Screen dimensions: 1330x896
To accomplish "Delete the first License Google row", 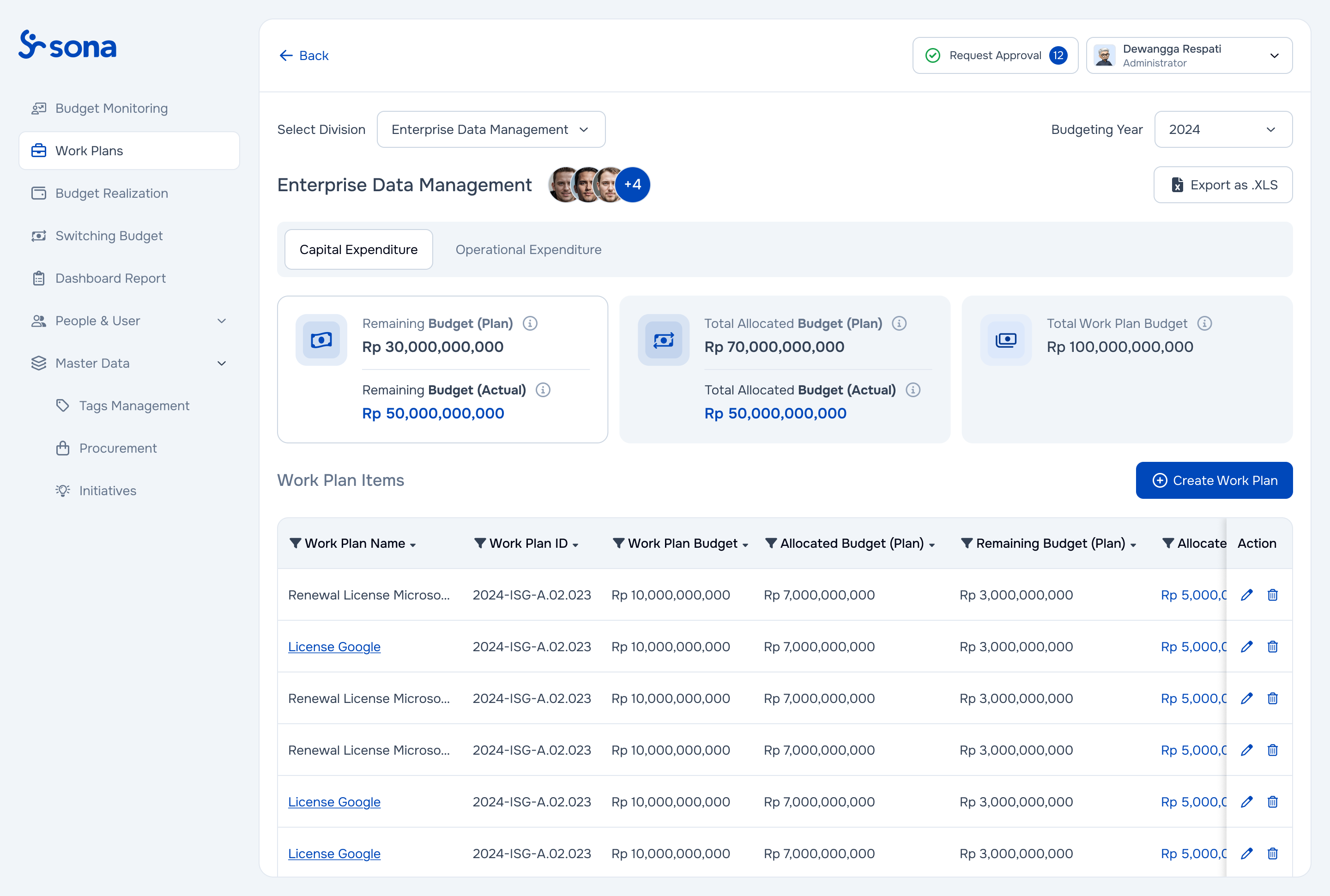I will [x=1272, y=646].
